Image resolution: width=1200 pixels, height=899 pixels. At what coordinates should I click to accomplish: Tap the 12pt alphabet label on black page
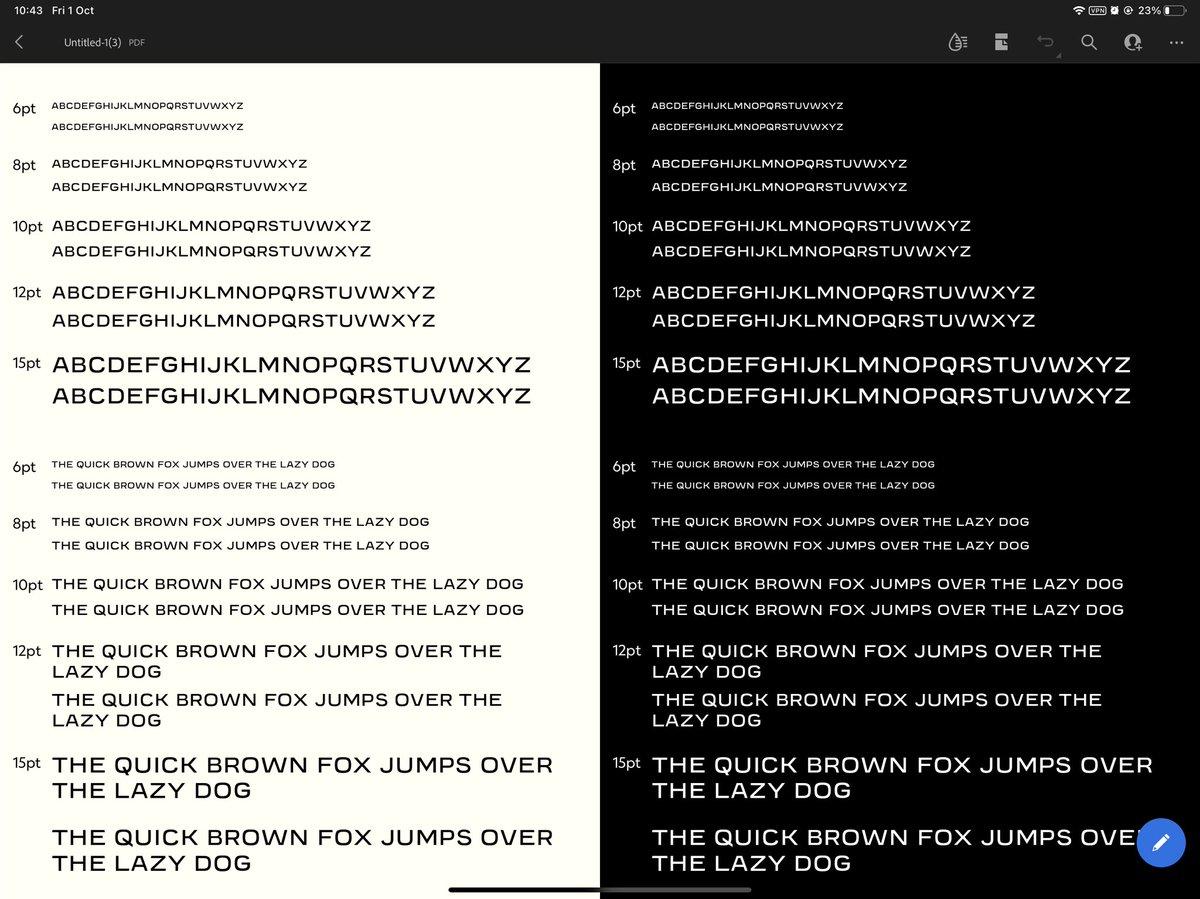627,293
